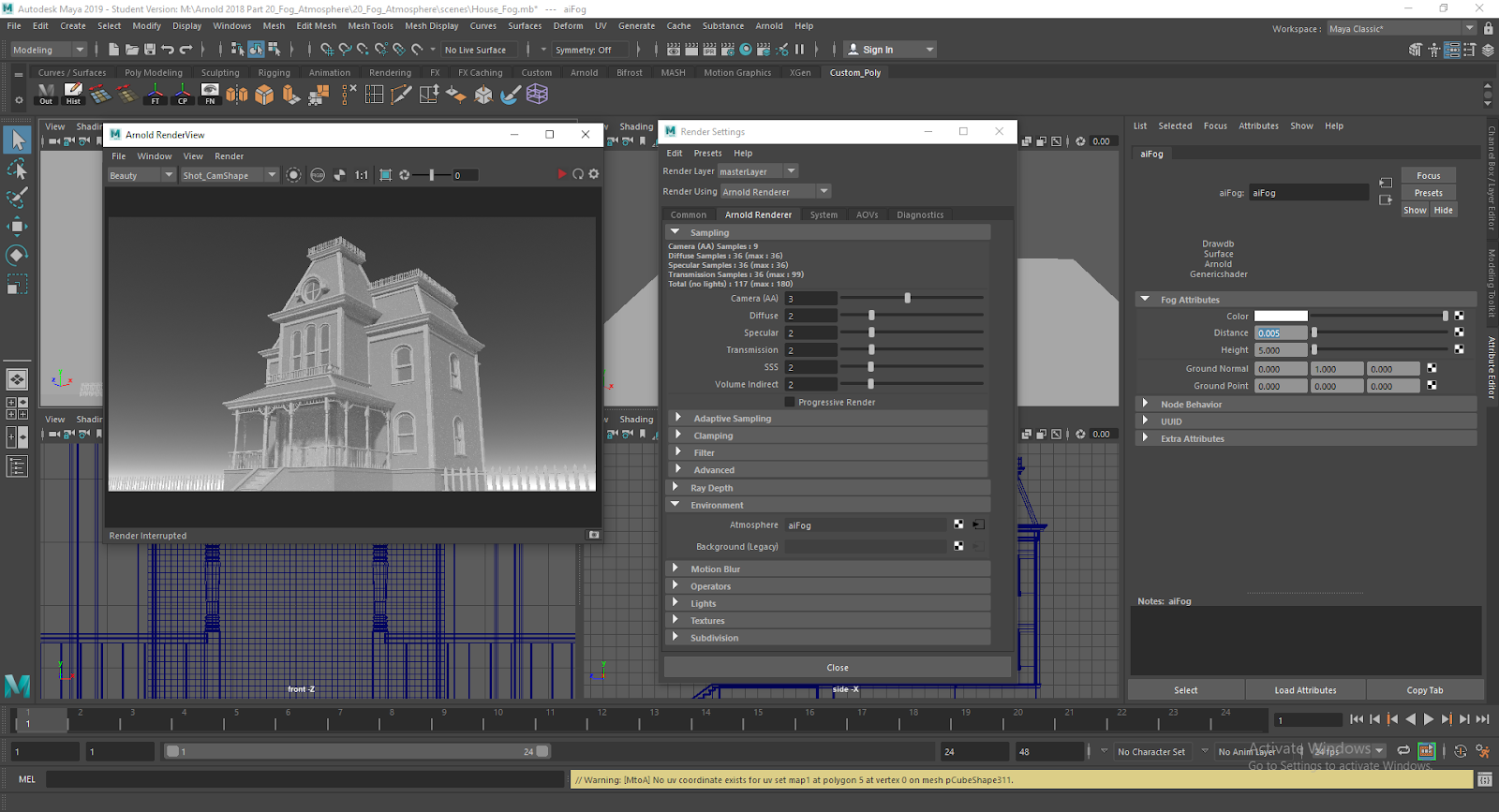
Task: Click the Undo arrow icon in status line
Action: point(168,50)
